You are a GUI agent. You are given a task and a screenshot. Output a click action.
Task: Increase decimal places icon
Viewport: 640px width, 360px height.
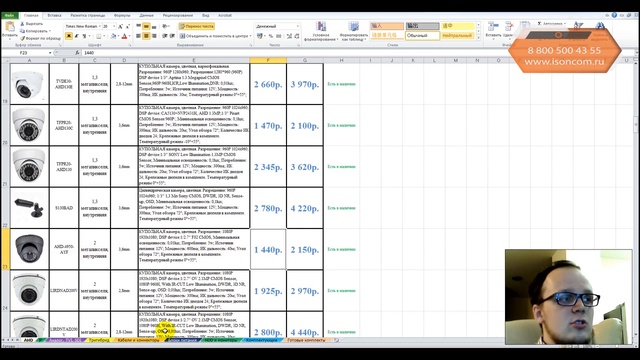289,36
